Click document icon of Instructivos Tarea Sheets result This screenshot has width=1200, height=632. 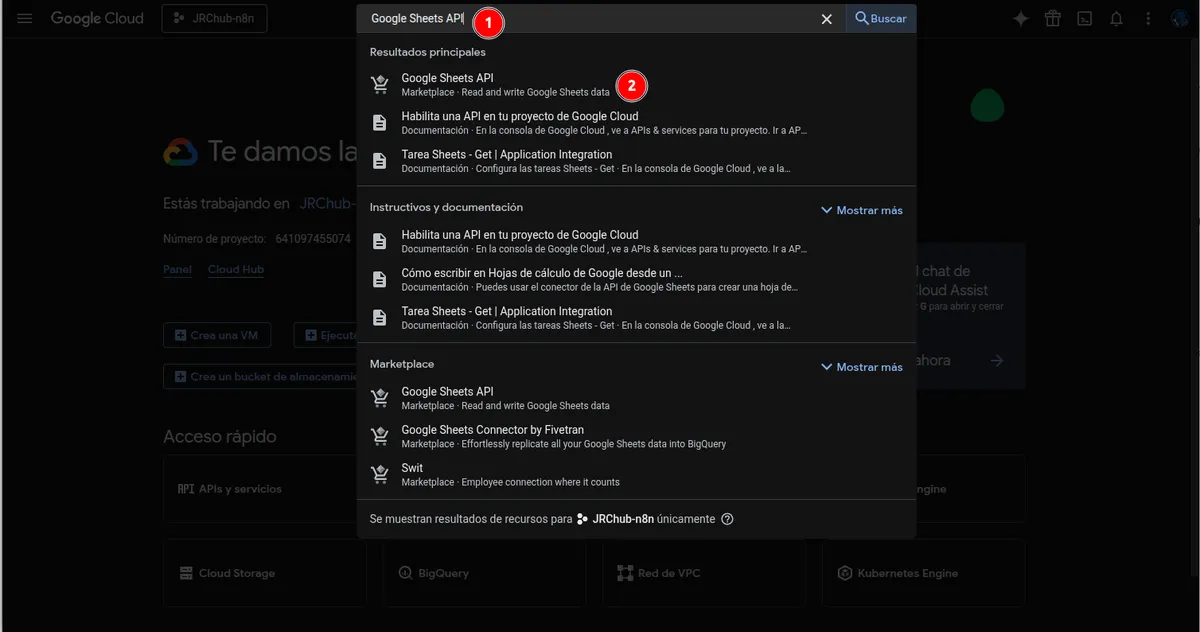(380, 317)
